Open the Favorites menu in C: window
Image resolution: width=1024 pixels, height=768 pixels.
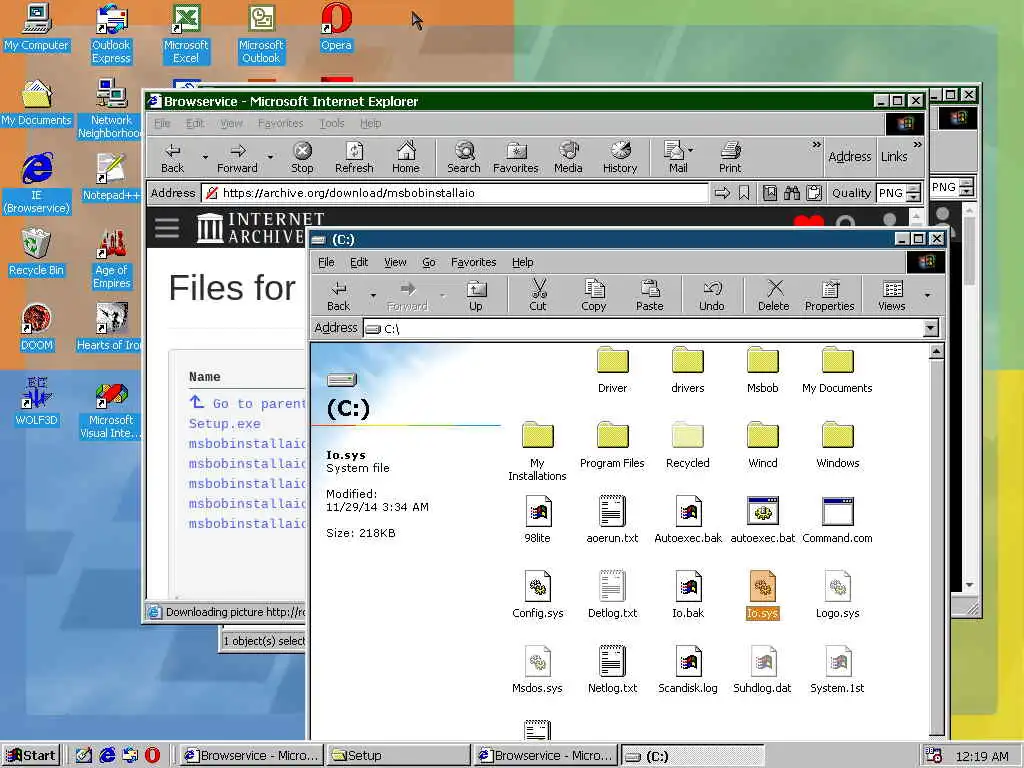pos(473,262)
